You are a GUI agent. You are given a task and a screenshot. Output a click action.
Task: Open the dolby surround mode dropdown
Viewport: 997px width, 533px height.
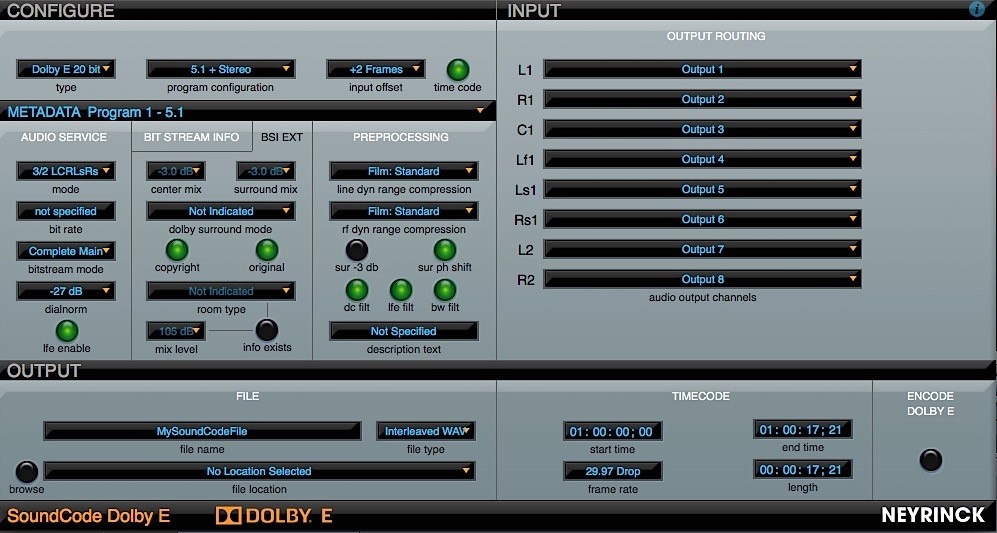point(221,211)
